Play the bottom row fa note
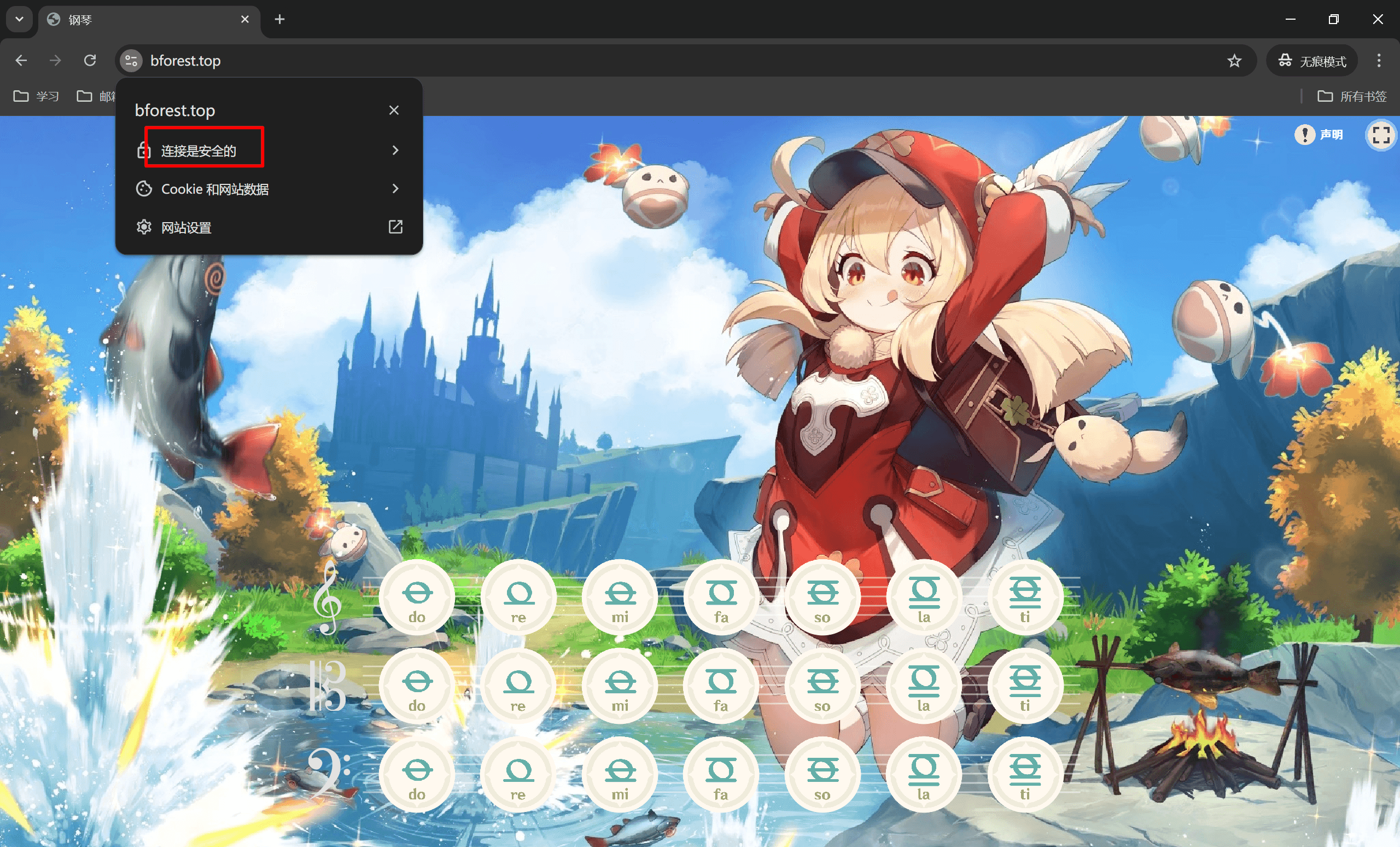Viewport: 1400px width, 847px height. (x=721, y=774)
